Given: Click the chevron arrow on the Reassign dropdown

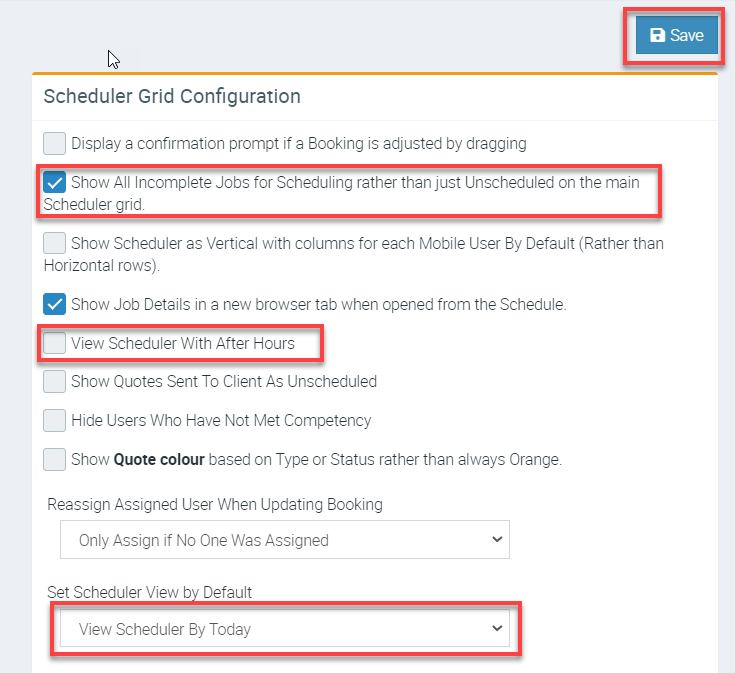Looking at the screenshot, I should click(498, 540).
